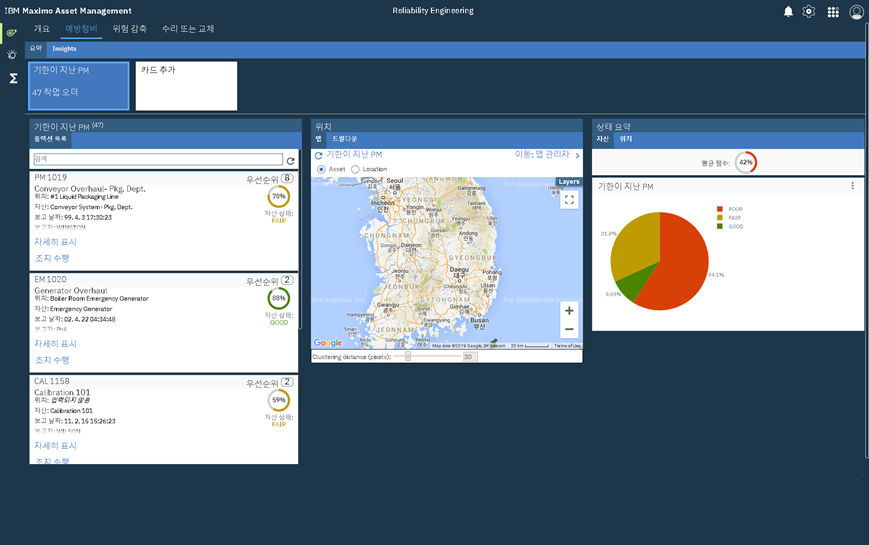Switch to the 개요 tab
Viewport: 869px width, 545px height.
click(x=42, y=29)
